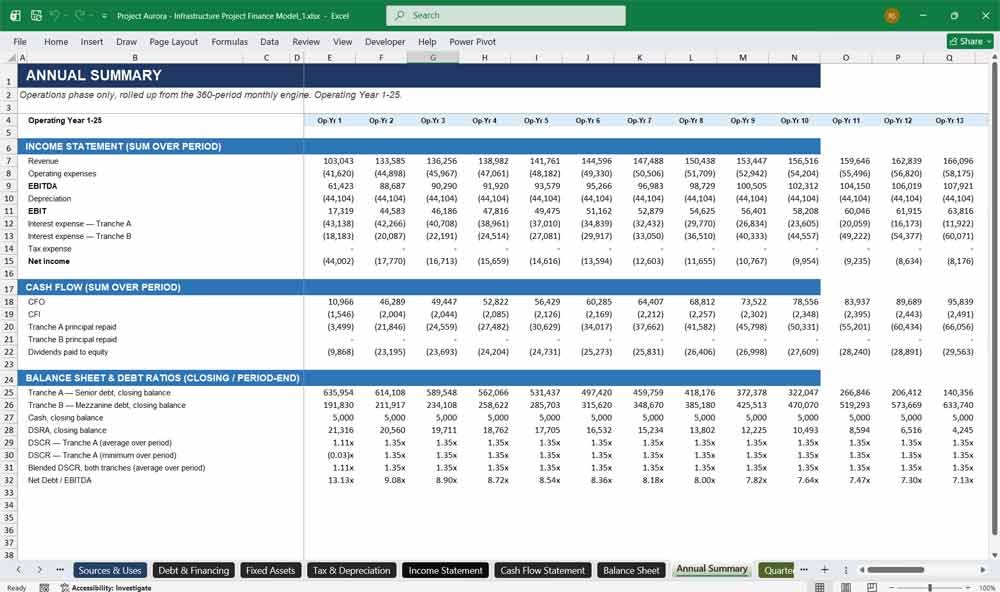Click the Save icon in quick access toolbar

tap(36, 15)
